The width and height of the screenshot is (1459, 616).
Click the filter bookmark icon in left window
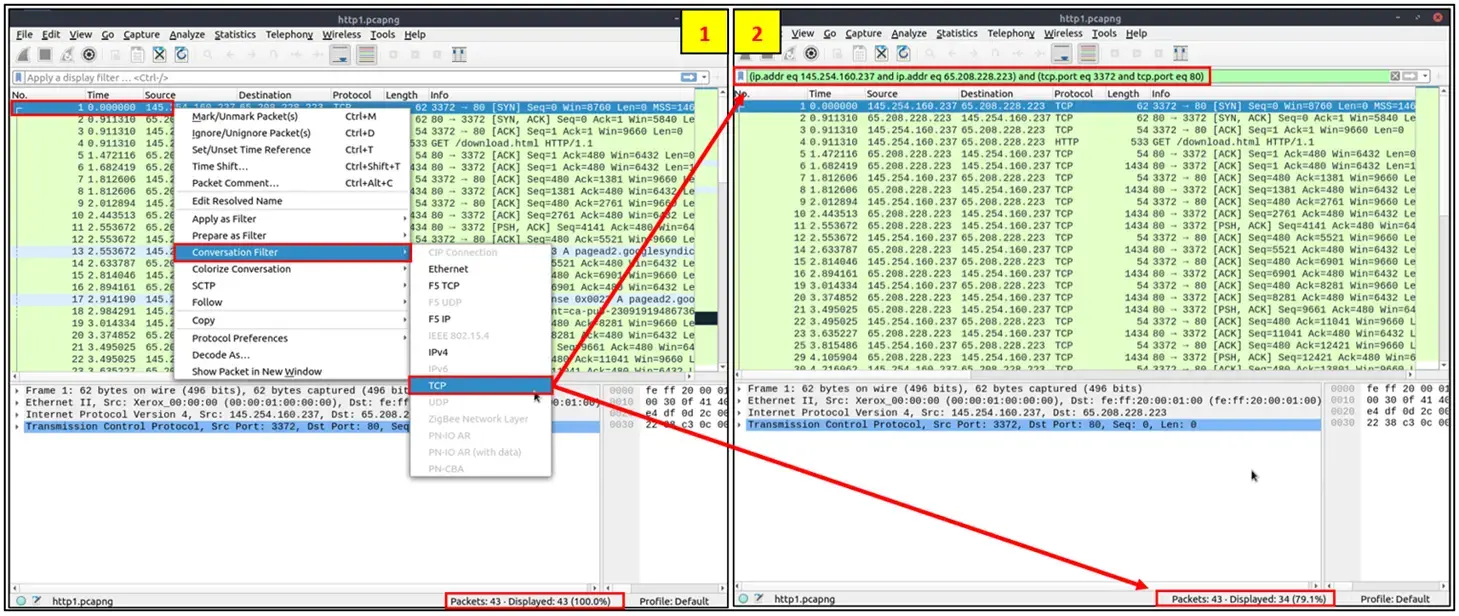point(18,77)
